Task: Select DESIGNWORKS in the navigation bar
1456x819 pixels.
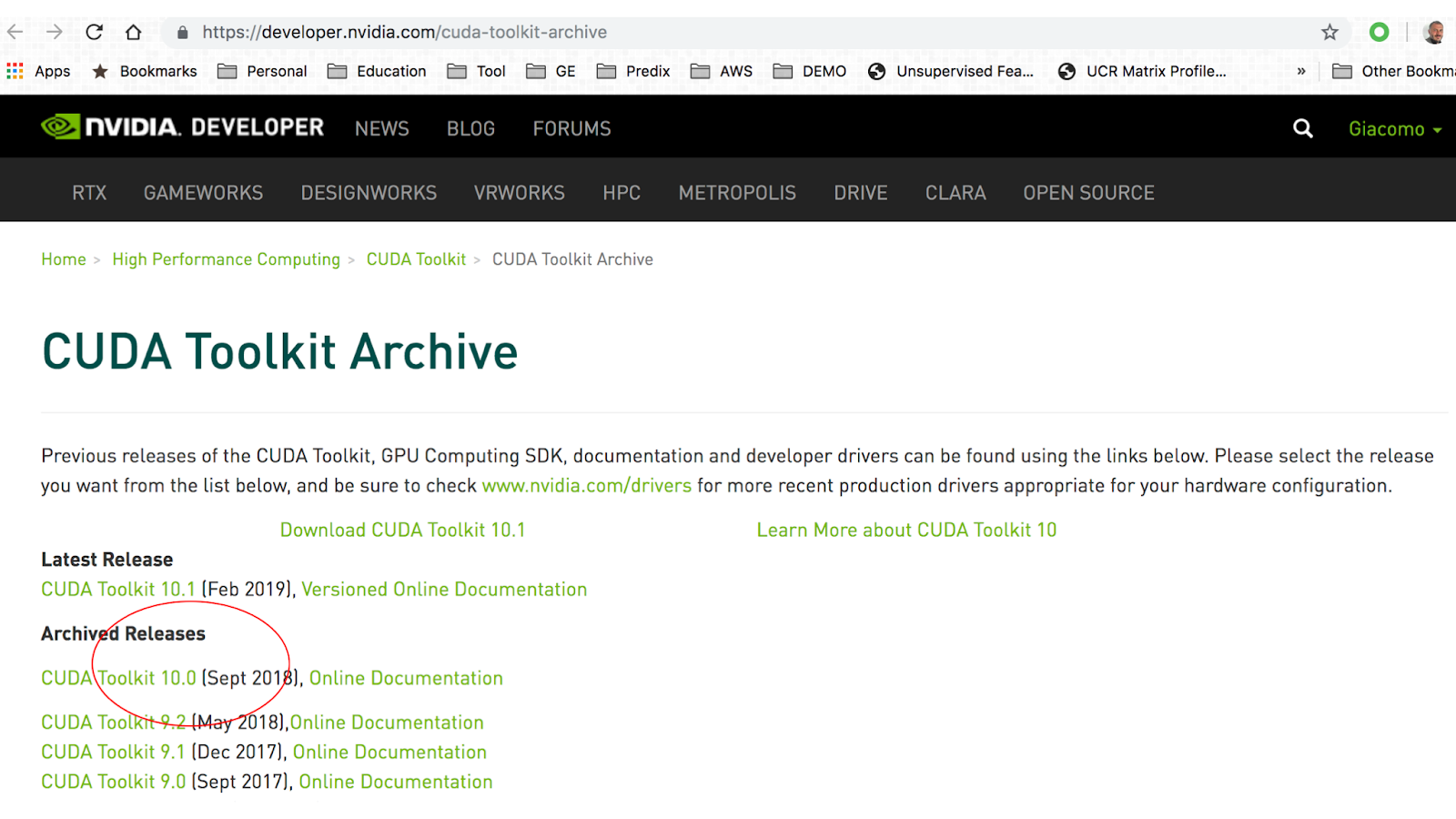Action: click(369, 193)
